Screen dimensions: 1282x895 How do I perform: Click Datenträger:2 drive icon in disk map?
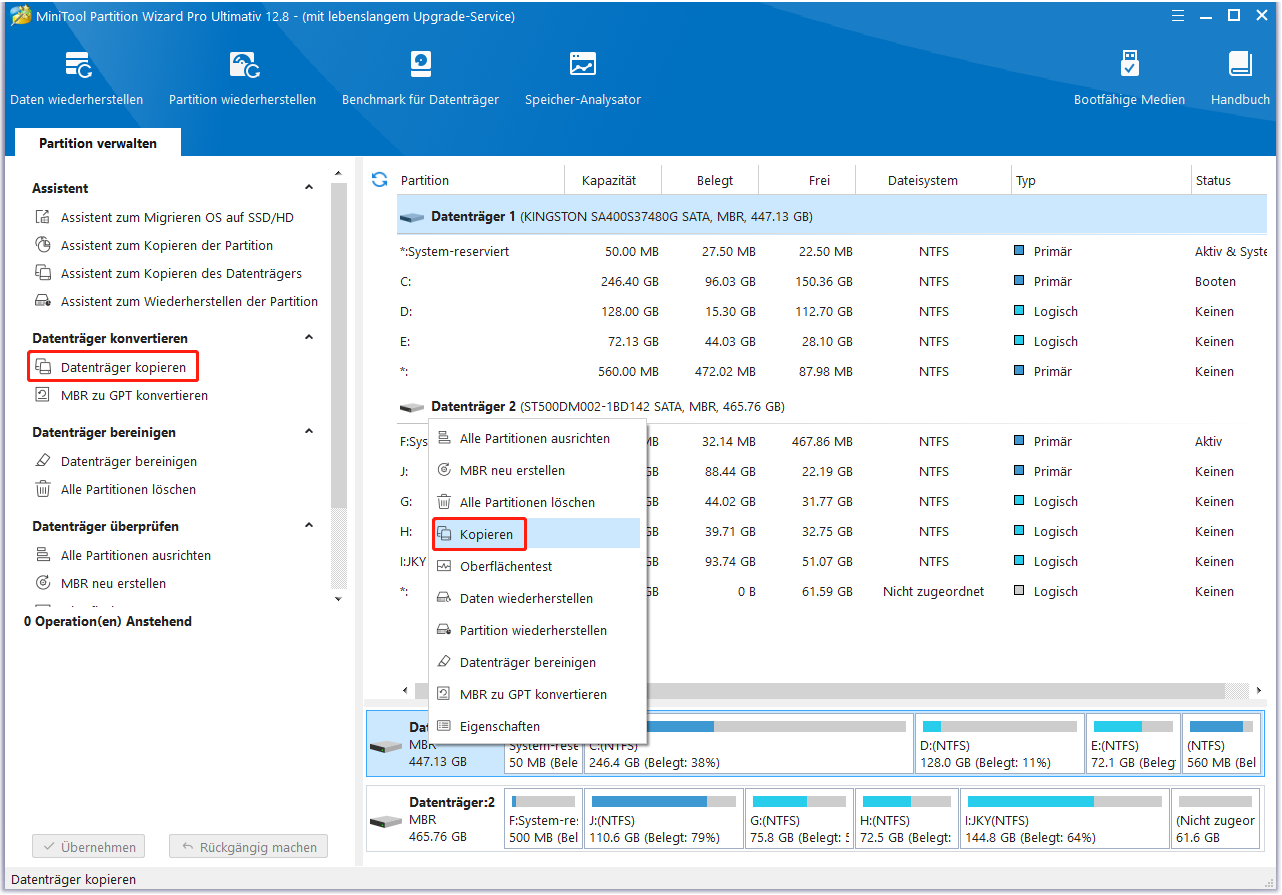tap(385, 822)
